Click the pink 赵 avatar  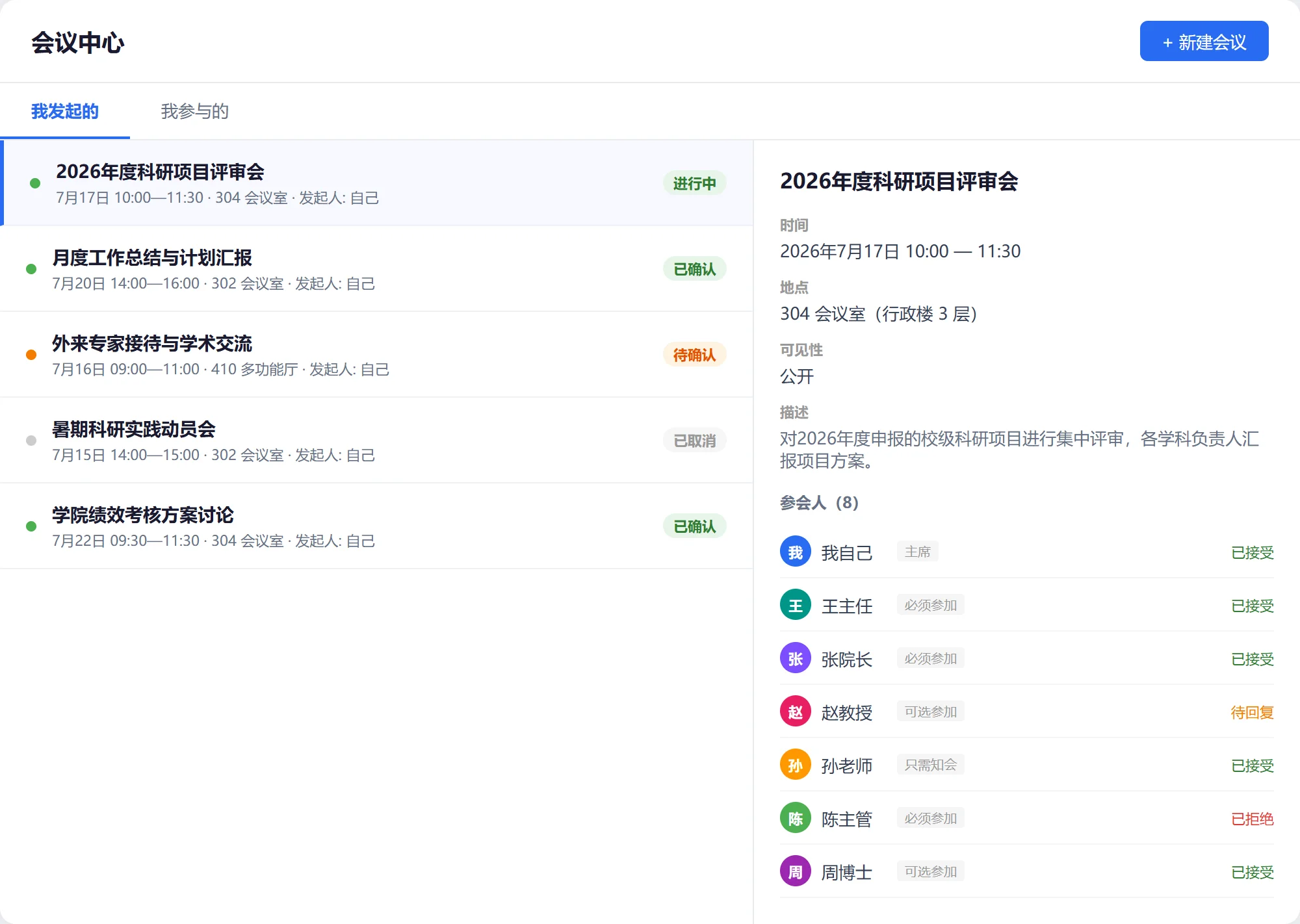tap(796, 712)
